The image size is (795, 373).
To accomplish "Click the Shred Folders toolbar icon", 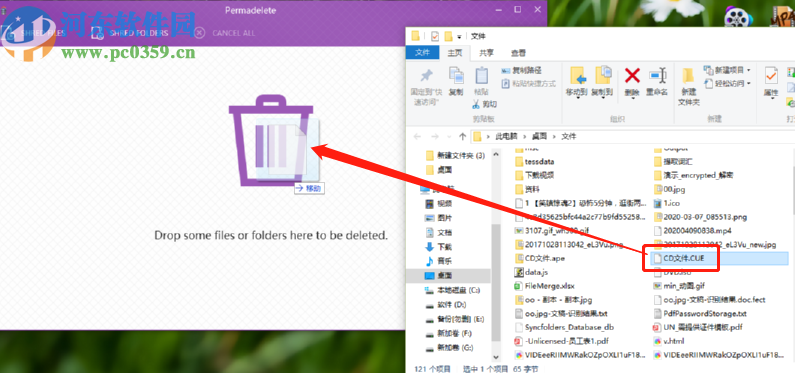I will click(98, 33).
